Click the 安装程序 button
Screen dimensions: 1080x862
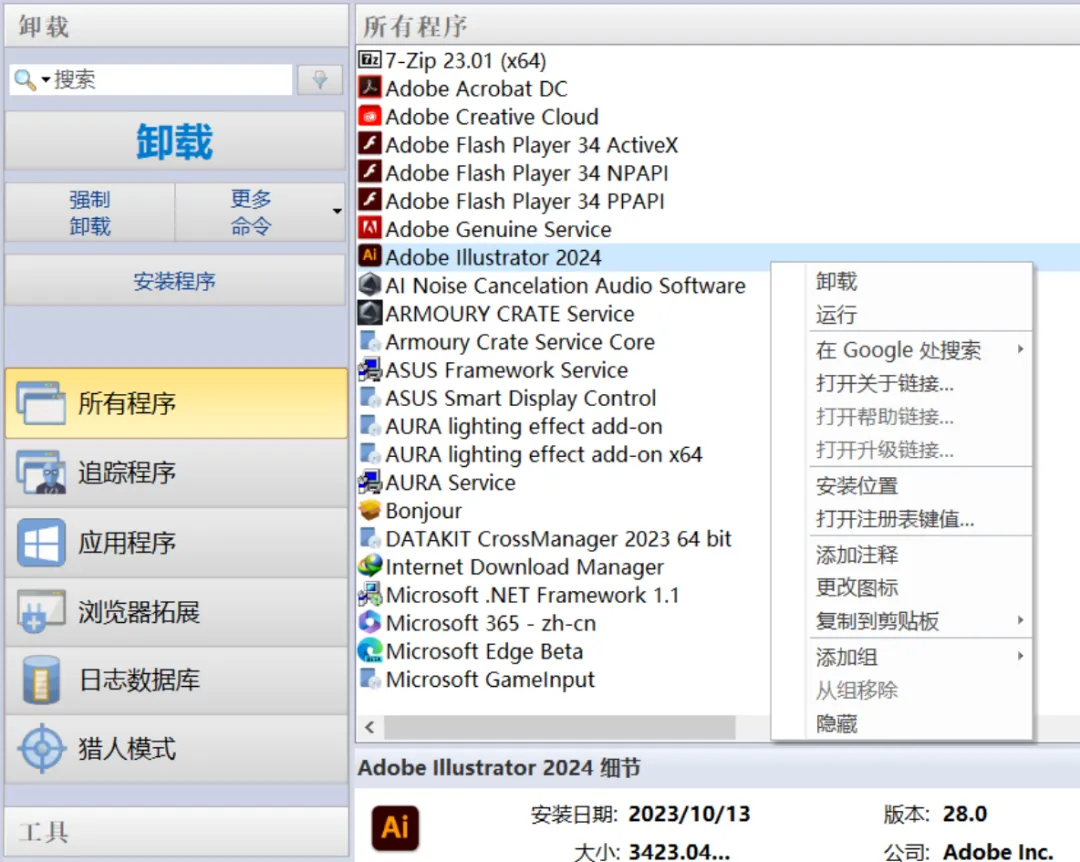(175, 280)
